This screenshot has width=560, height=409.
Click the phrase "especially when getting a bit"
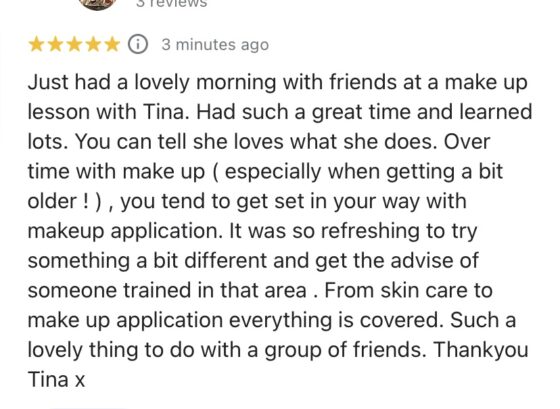[364, 172]
